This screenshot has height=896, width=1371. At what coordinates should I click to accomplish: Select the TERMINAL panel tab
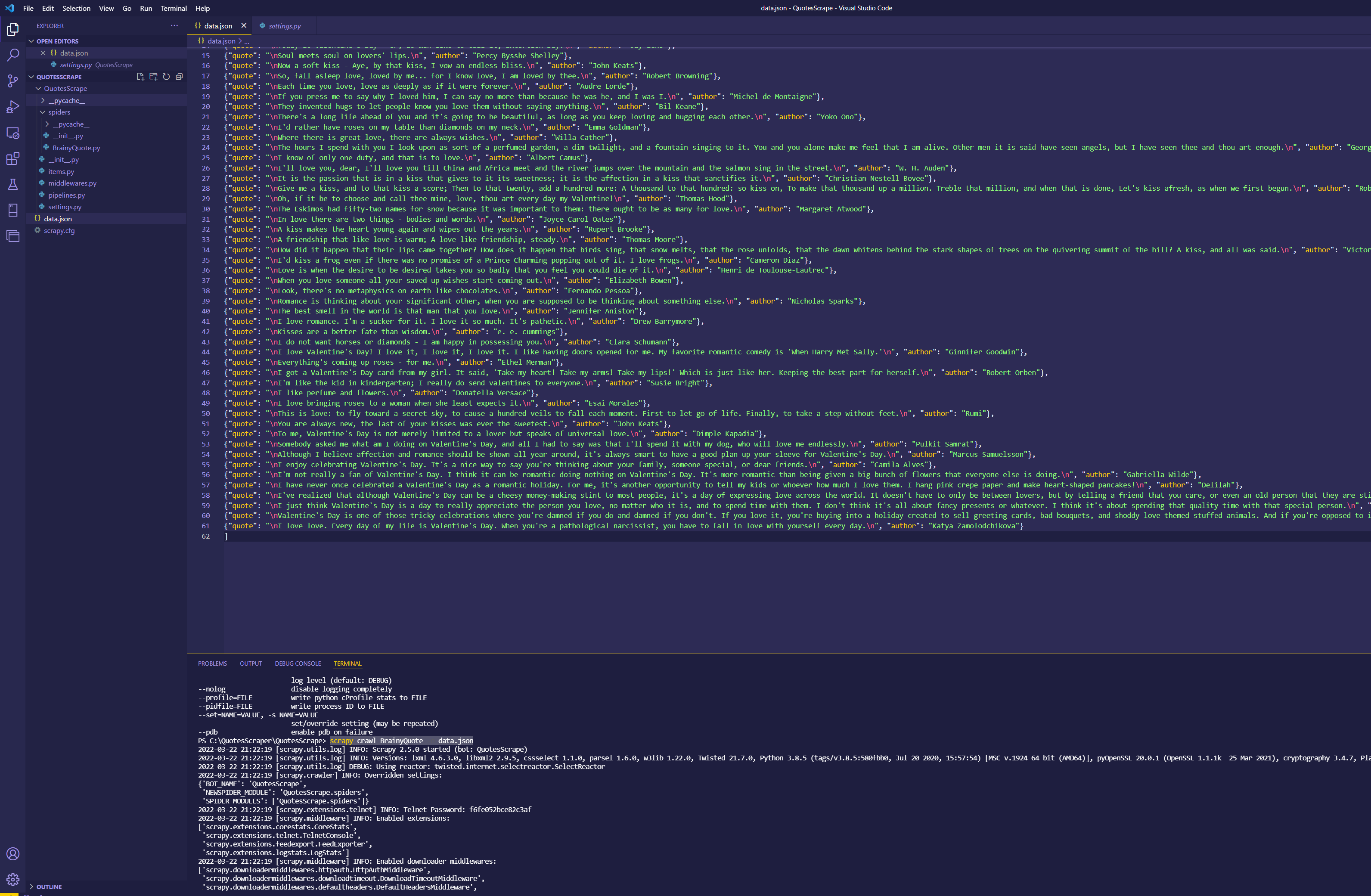click(x=348, y=663)
